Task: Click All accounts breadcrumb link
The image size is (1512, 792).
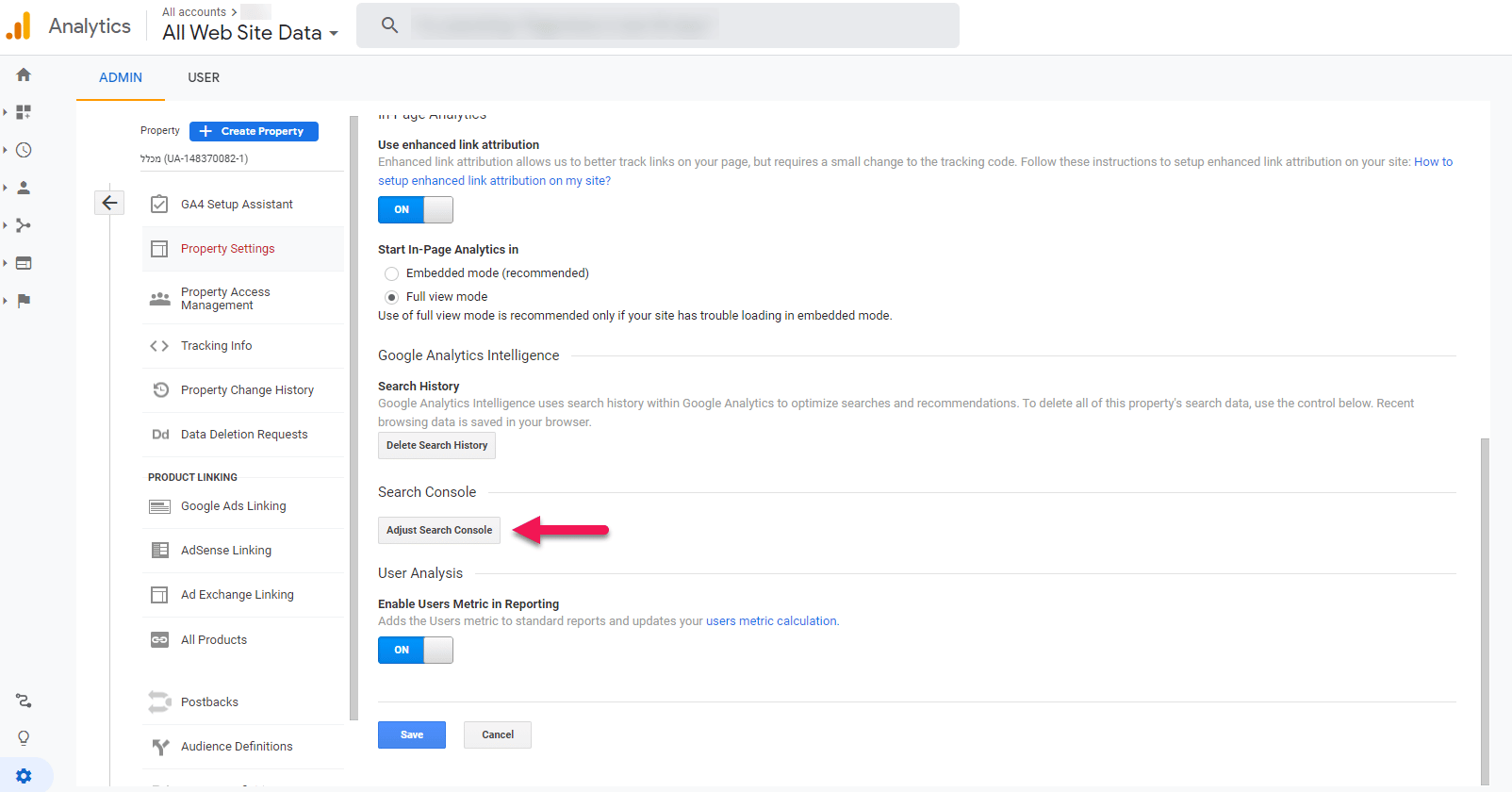Action: tap(194, 12)
